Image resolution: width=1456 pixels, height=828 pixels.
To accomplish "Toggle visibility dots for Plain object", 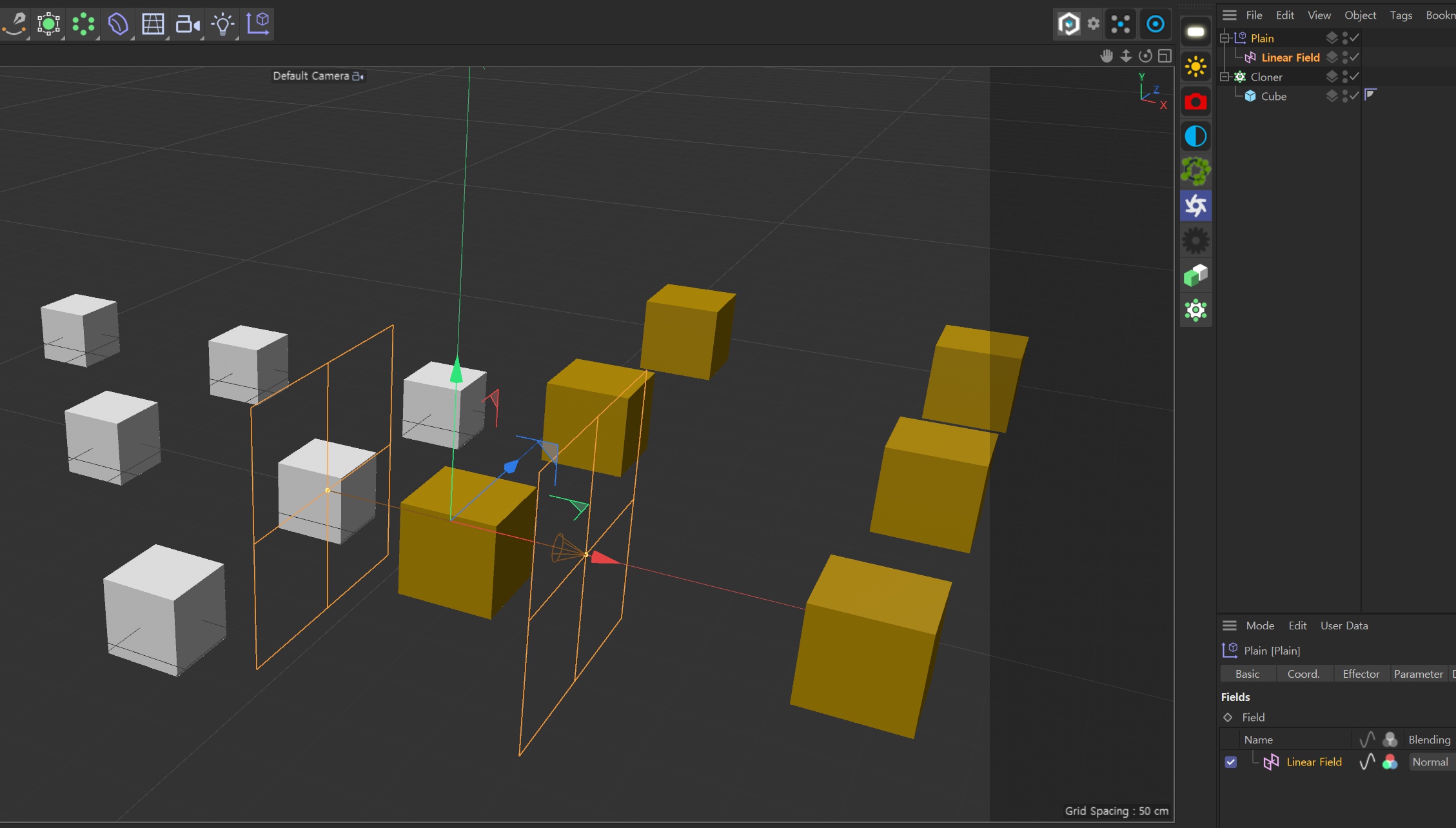I will [x=1345, y=38].
